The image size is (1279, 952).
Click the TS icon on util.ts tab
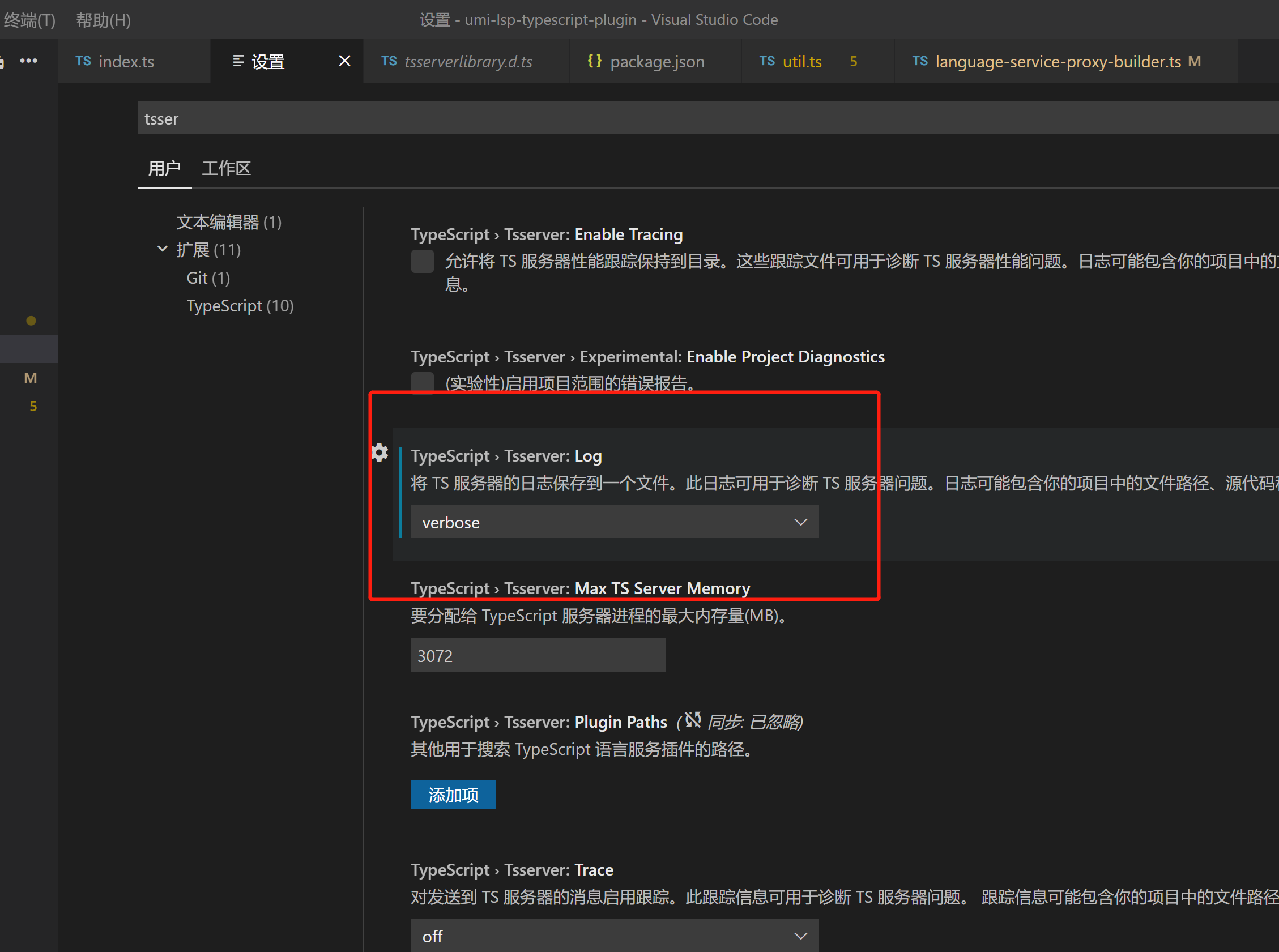coord(766,61)
